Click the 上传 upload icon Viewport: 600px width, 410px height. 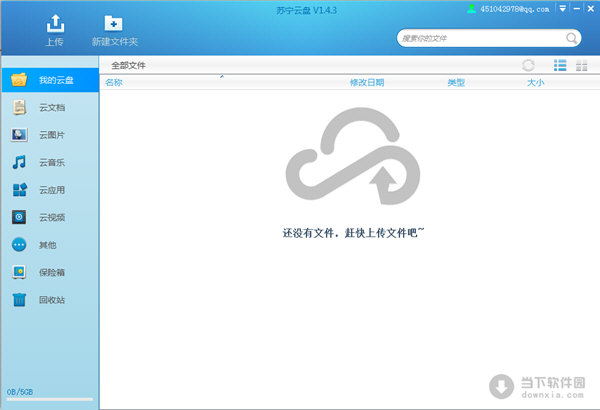tap(55, 24)
